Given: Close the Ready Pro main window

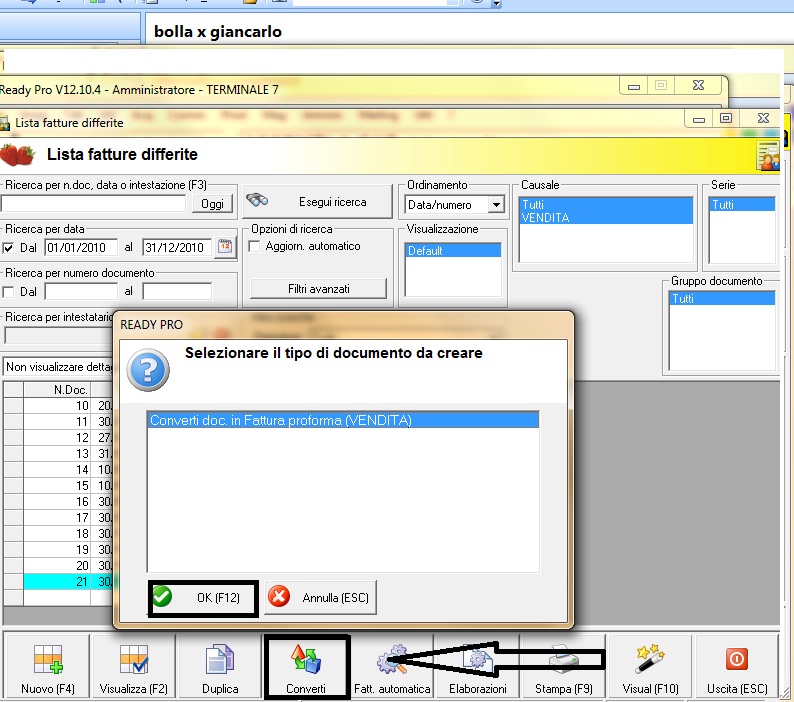Looking at the screenshot, I should tap(698, 86).
